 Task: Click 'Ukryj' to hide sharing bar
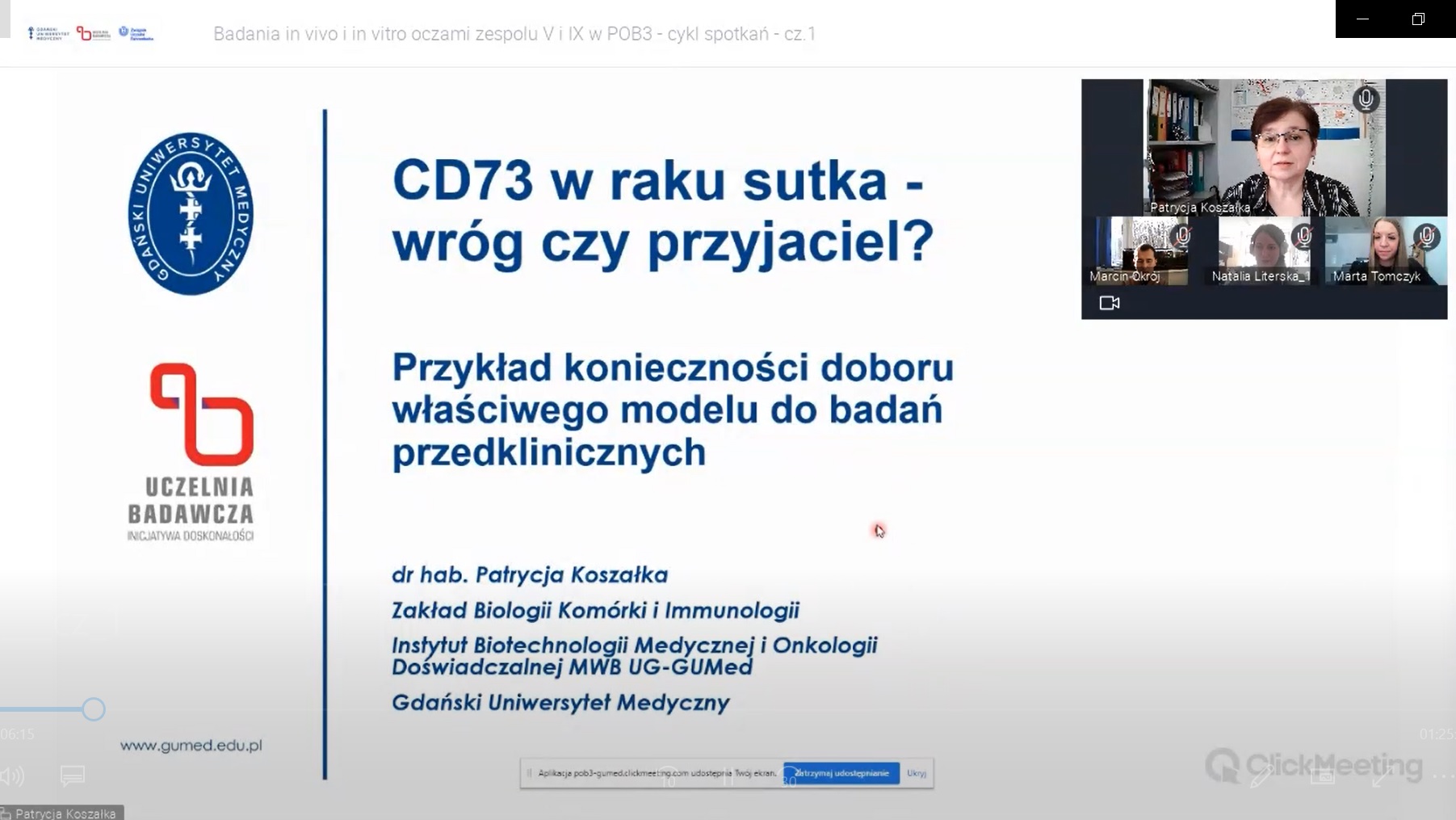917,773
